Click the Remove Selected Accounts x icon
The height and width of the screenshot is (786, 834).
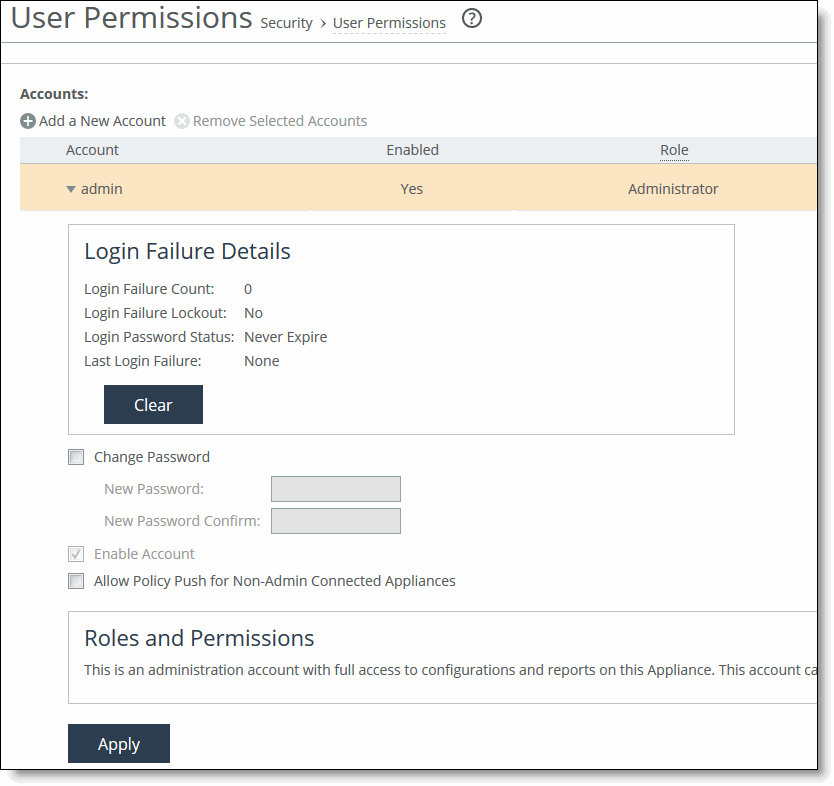(x=182, y=121)
